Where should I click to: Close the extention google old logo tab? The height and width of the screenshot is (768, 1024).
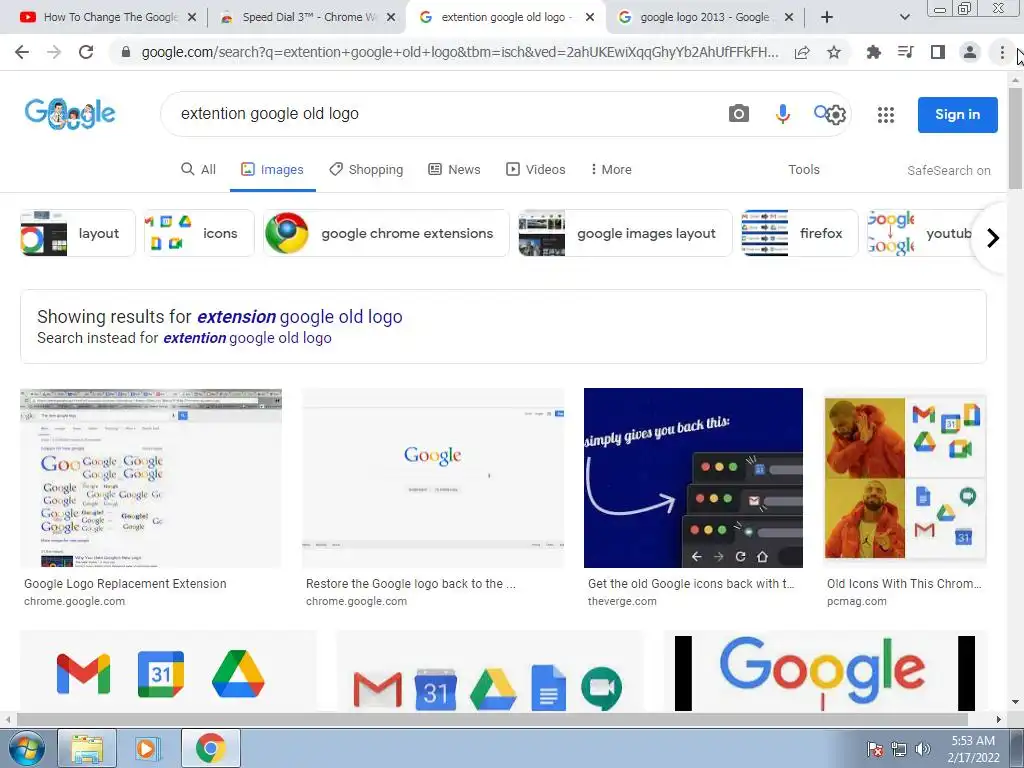click(590, 18)
